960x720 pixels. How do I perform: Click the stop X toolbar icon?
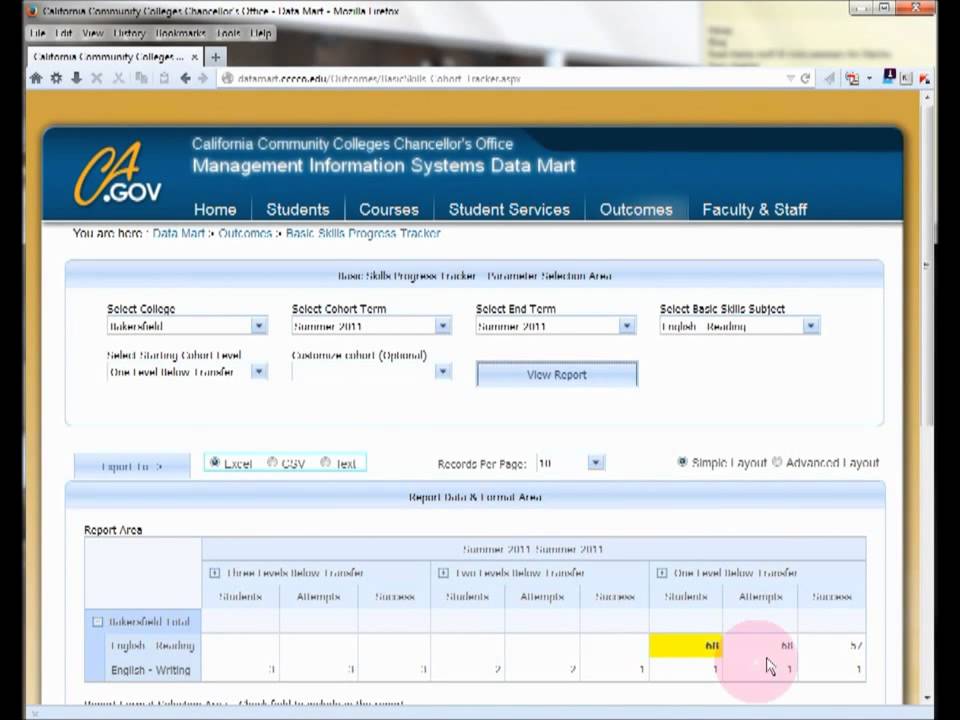click(97, 78)
